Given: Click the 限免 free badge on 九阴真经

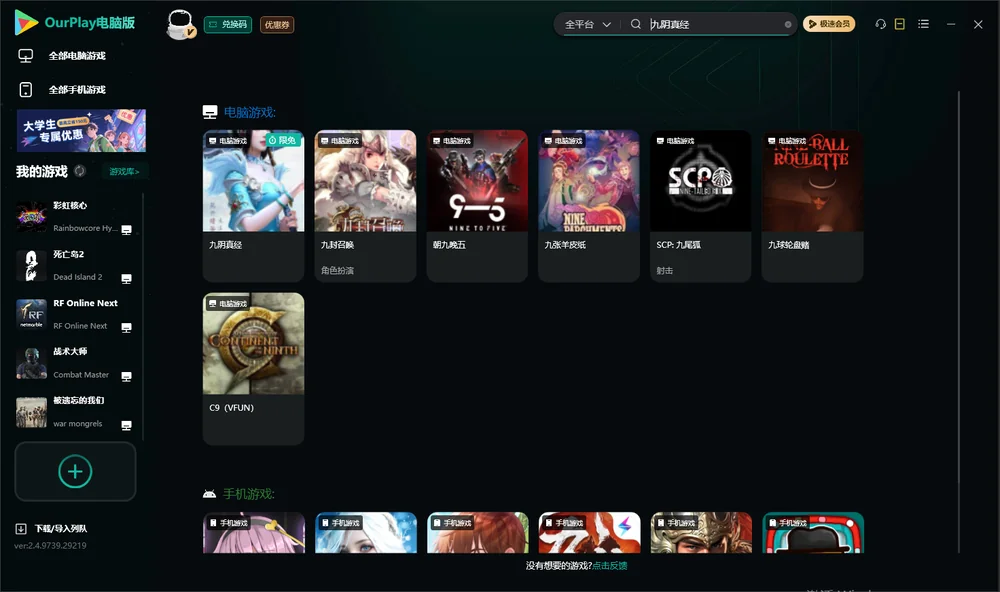Looking at the screenshot, I should (x=284, y=140).
